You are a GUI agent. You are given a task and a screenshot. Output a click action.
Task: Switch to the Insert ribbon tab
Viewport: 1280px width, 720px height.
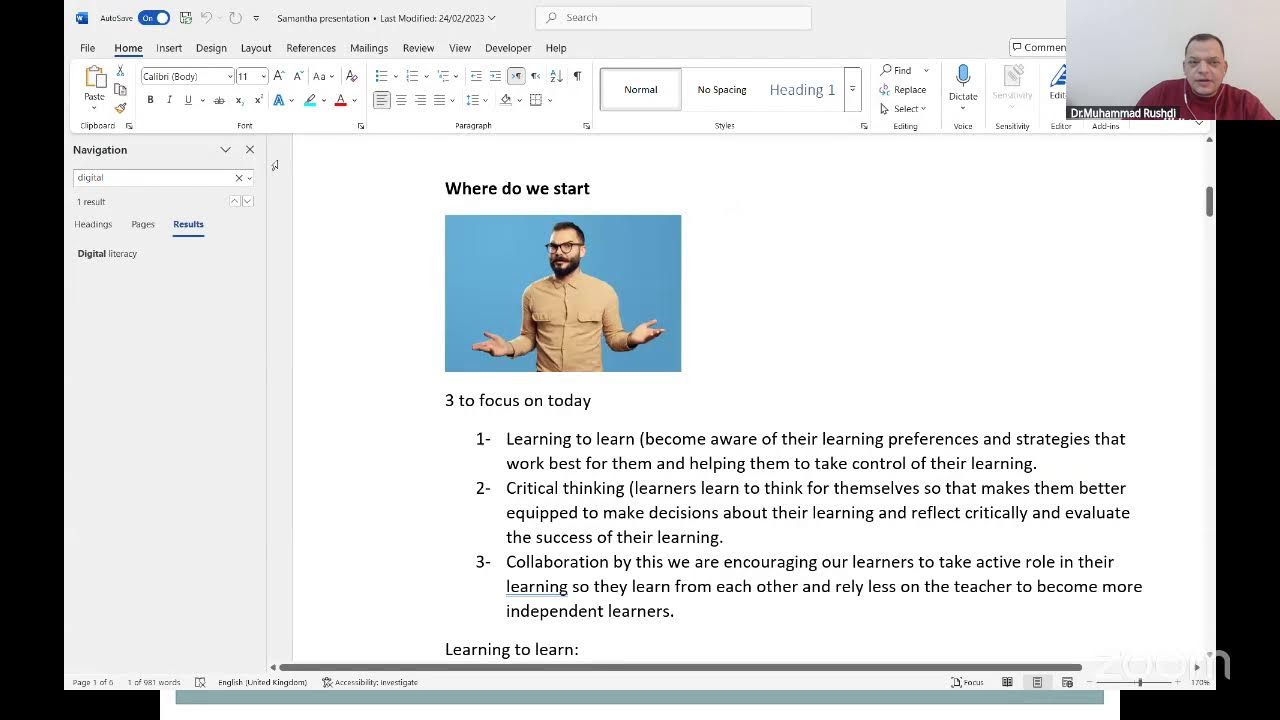click(x=169, y=48)
